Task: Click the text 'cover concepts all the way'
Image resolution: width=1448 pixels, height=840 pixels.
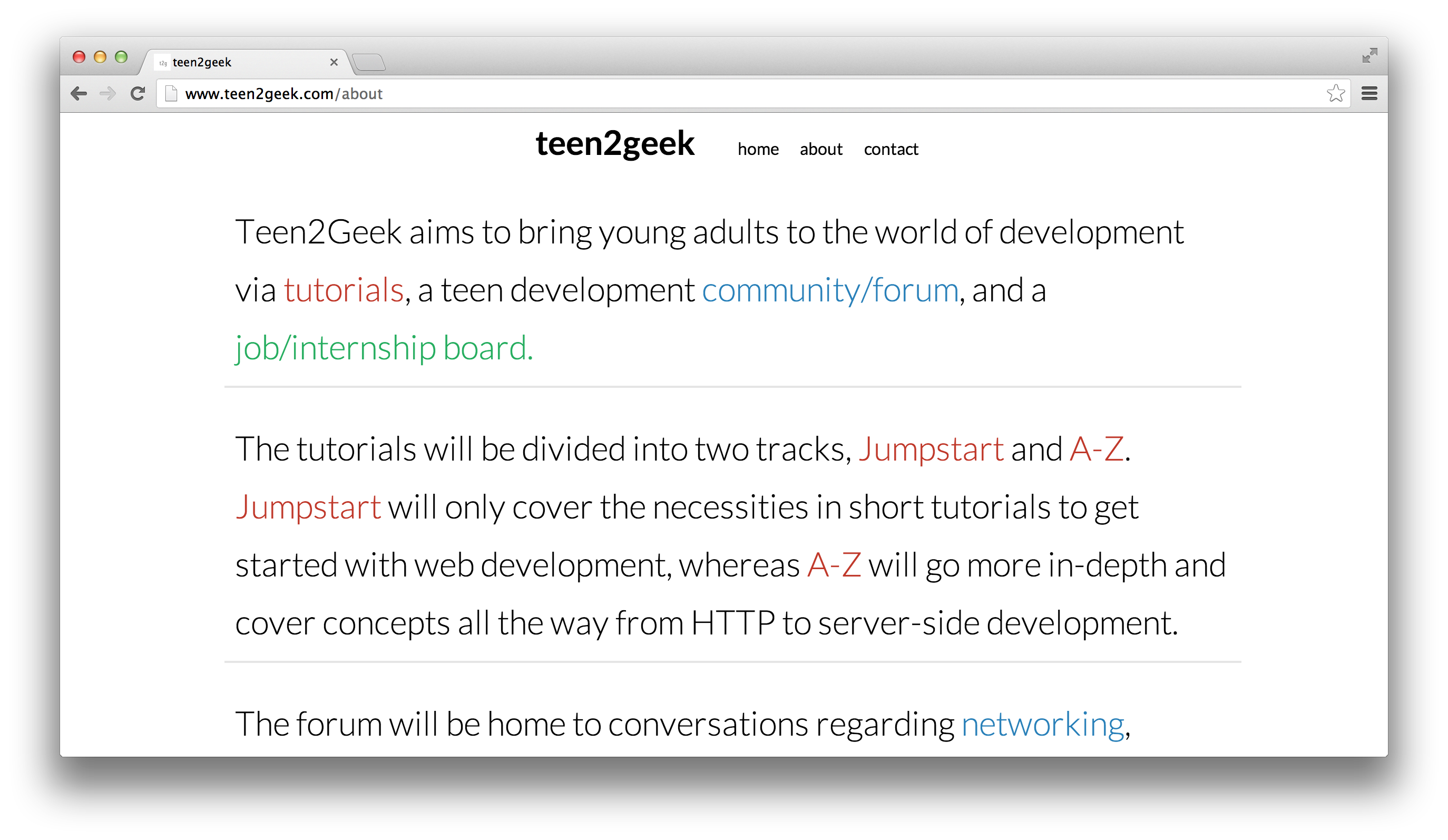Action: click(421, 623)
